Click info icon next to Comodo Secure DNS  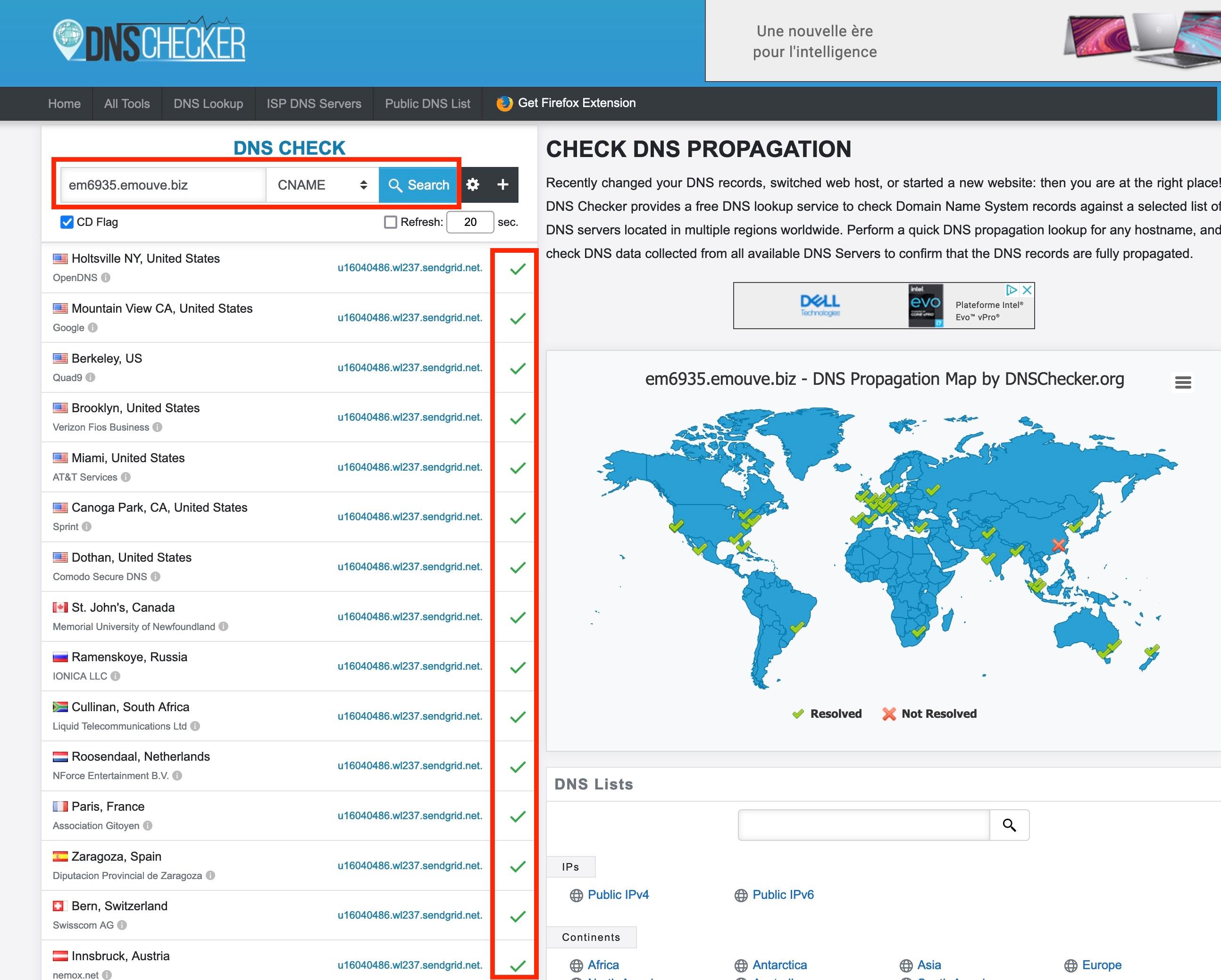tap(155, 576)
